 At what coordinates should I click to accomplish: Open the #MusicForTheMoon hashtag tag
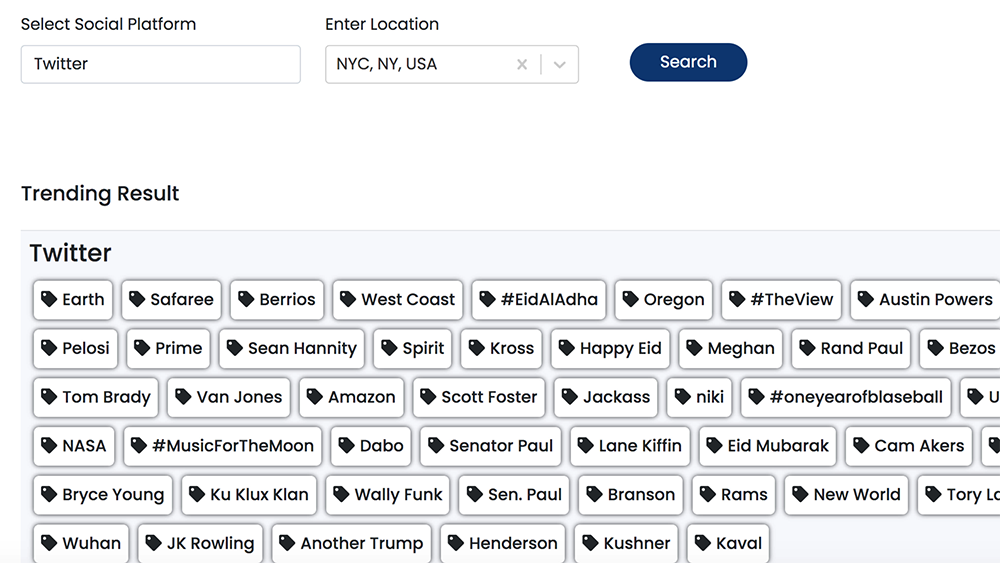[x=223, y=446]
